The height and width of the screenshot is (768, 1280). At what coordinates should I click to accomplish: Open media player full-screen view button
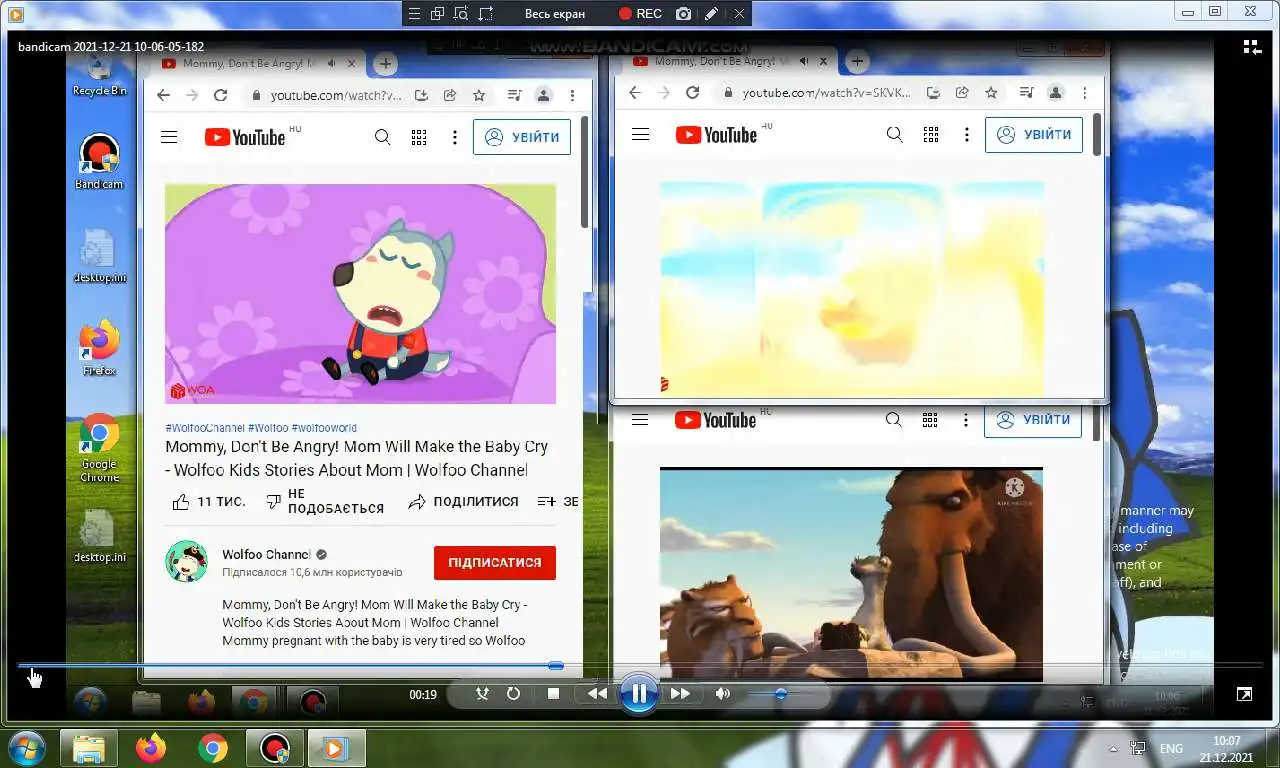(1244, 693)
